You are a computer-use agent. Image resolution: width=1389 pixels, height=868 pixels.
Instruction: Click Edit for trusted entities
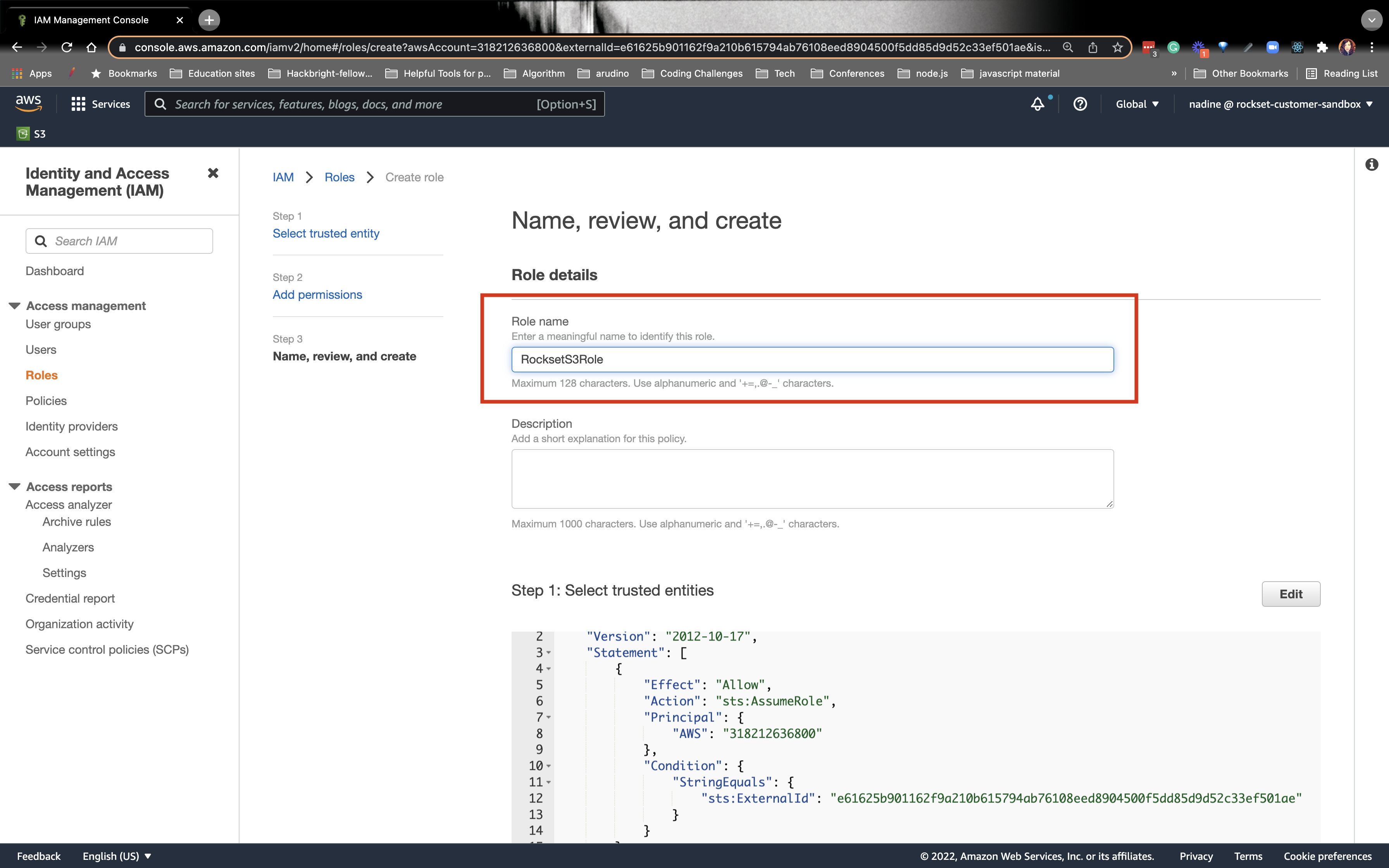click(x=1290, y=594)
